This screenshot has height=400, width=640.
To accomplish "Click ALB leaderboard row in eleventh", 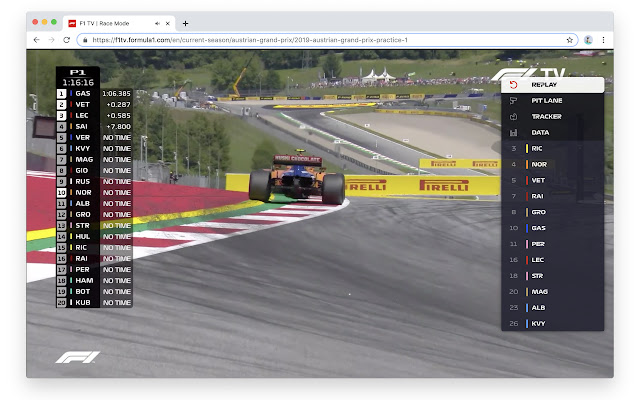I will pos(94,204).
